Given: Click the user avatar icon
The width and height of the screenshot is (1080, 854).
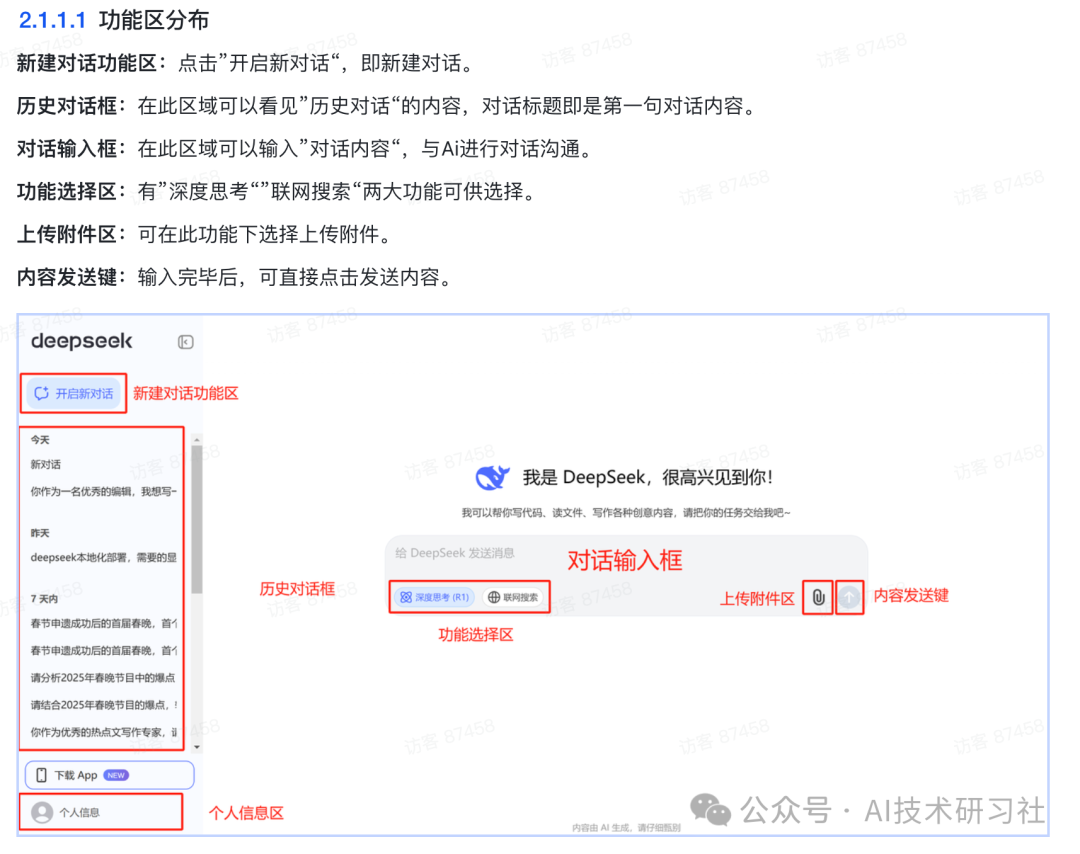Looking at the screenshot, I should (x=42, y=813).
